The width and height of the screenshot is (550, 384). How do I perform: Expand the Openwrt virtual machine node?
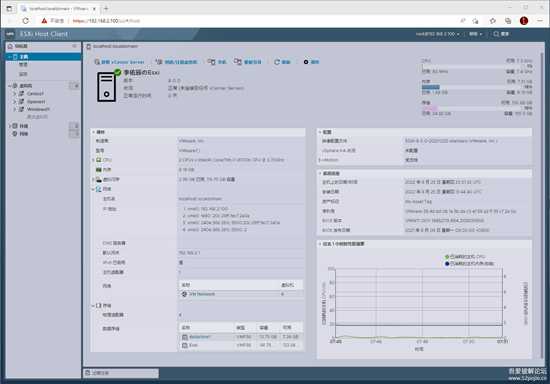(14, 102)
